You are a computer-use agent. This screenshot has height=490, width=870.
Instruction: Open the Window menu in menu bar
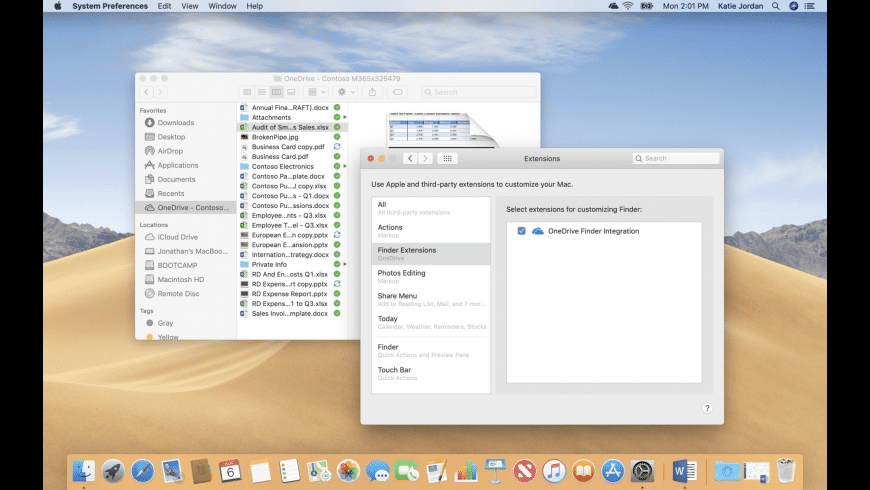pyautogui.click(x=222, y=6)
